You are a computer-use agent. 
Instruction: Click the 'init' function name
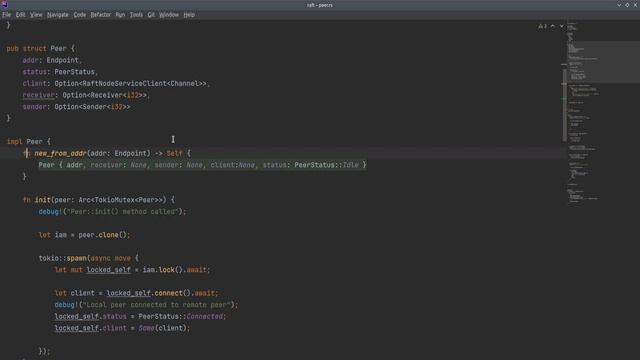coord(42,200)
